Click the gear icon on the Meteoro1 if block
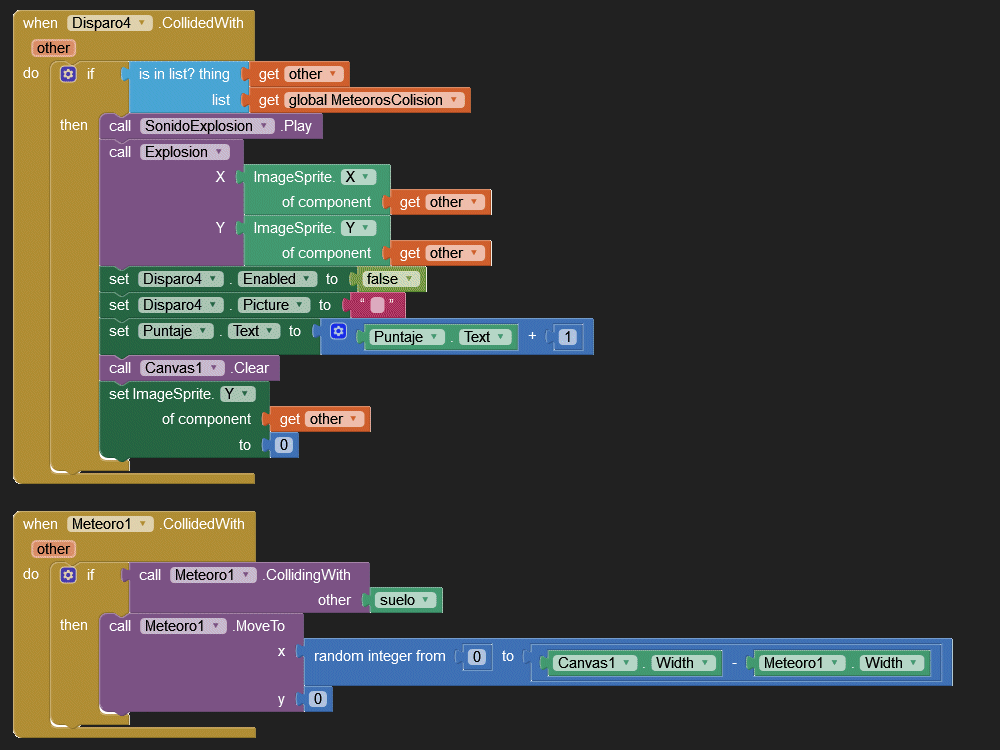Image resolution: width=1000 pixels, height=750 pixels. coord(68,575)
